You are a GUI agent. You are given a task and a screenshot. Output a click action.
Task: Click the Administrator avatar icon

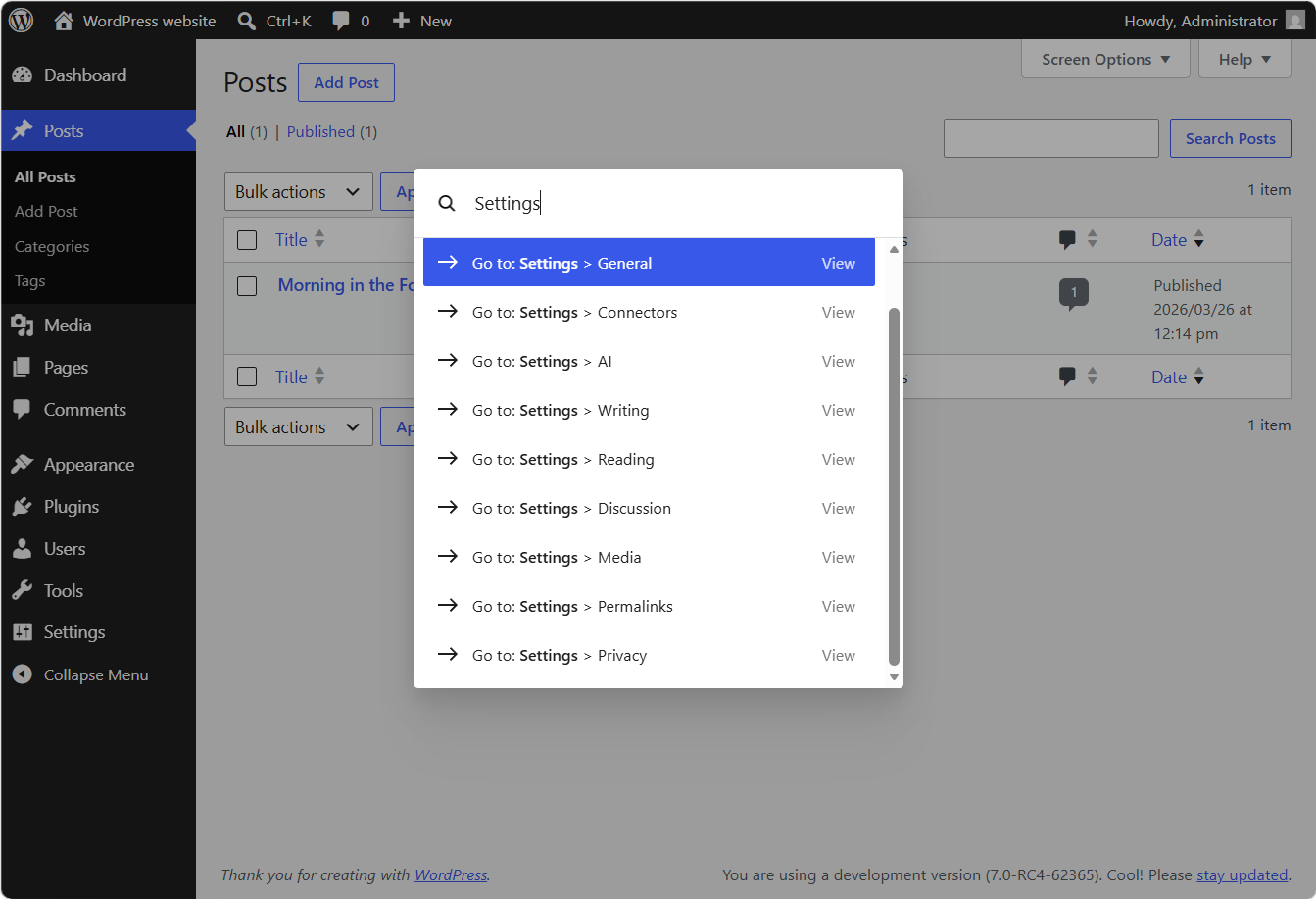pyautogui.click(x=1294, y=21)
